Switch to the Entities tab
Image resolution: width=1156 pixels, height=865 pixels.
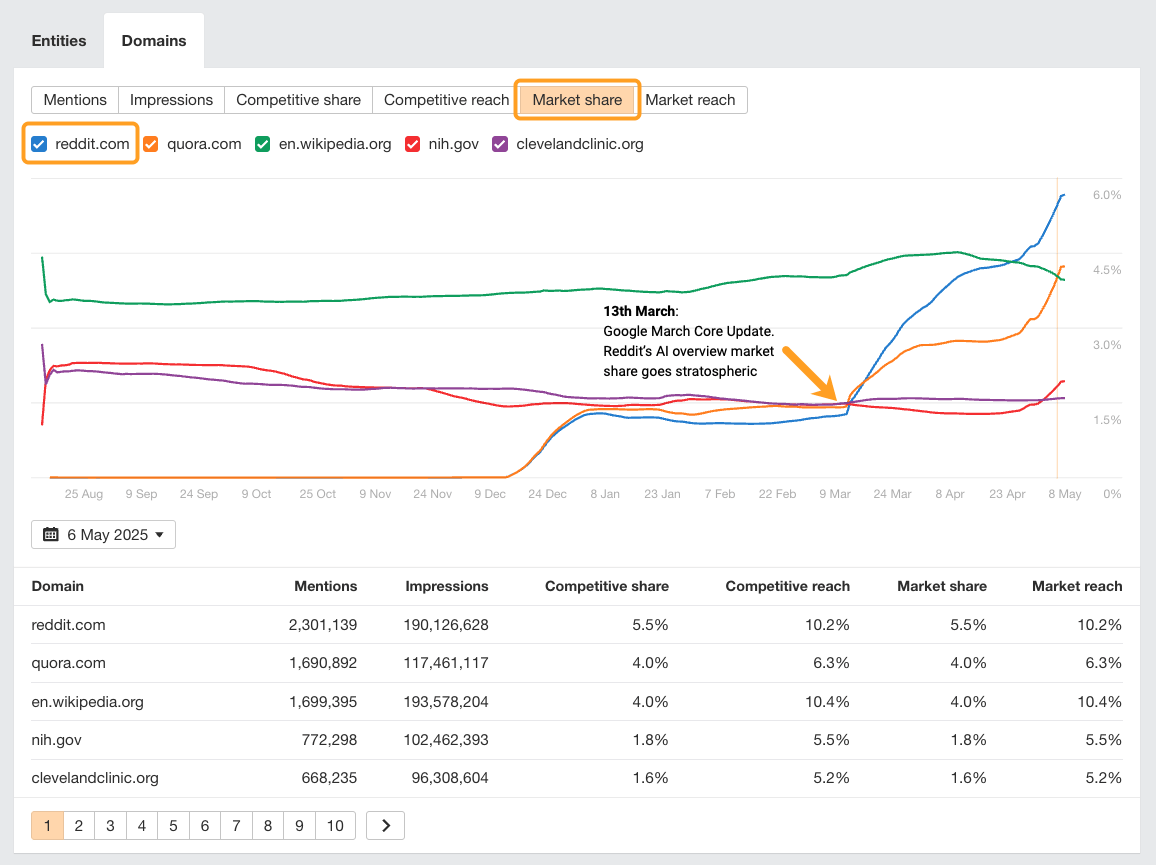click(58, 40)
